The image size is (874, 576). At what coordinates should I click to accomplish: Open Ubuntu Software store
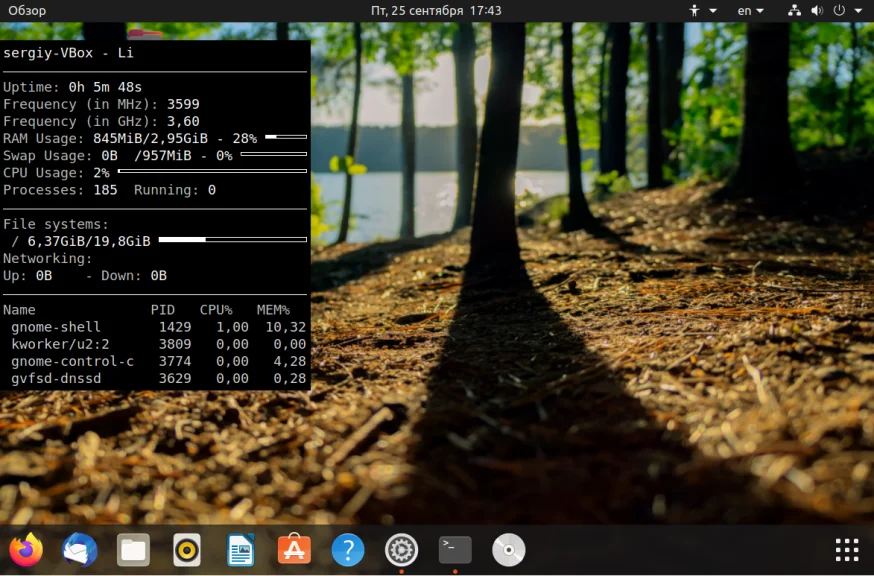294,549
